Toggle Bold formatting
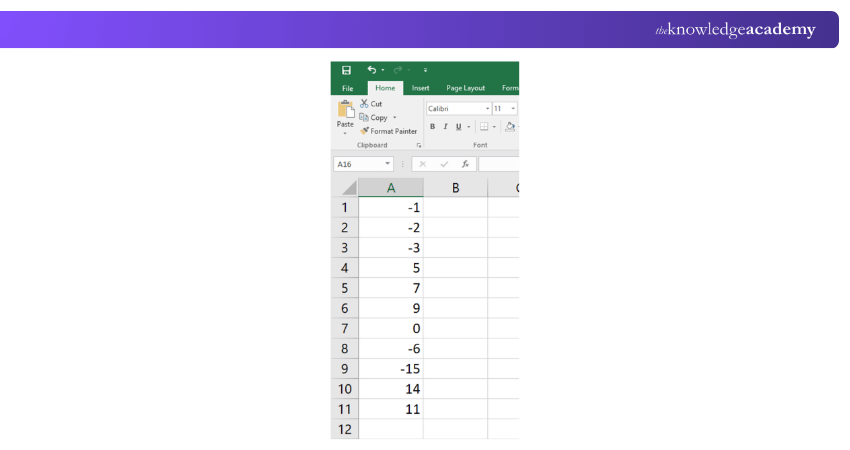 tap(433, 126)
